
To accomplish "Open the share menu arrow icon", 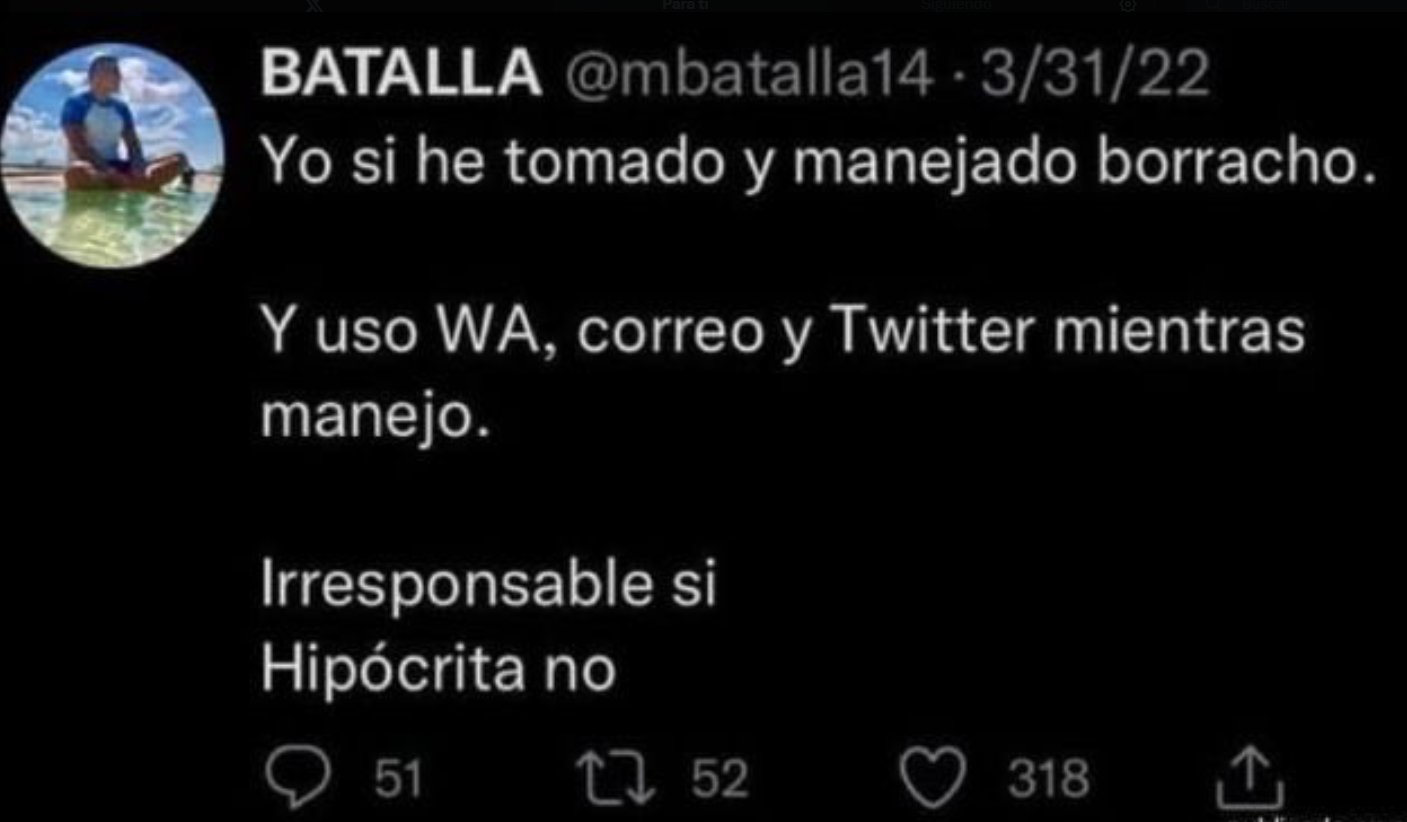I will (1250, 780).
